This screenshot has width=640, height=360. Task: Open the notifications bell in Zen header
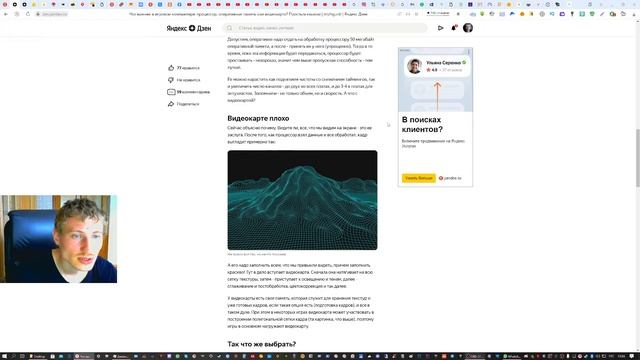(453, 28)
